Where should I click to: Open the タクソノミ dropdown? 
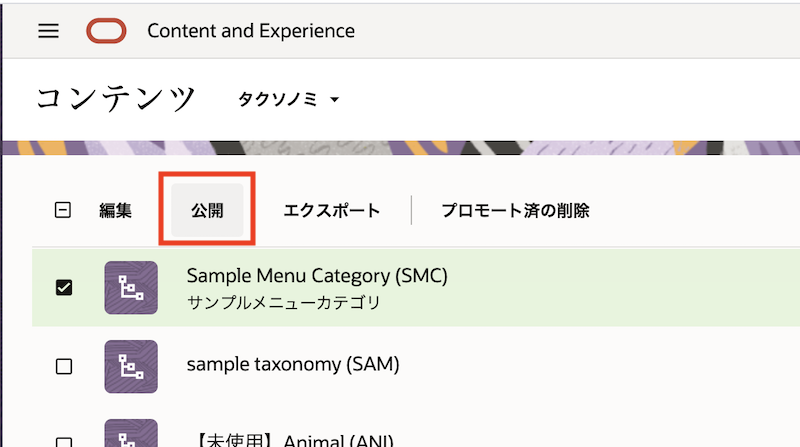[x=289, y=99]
